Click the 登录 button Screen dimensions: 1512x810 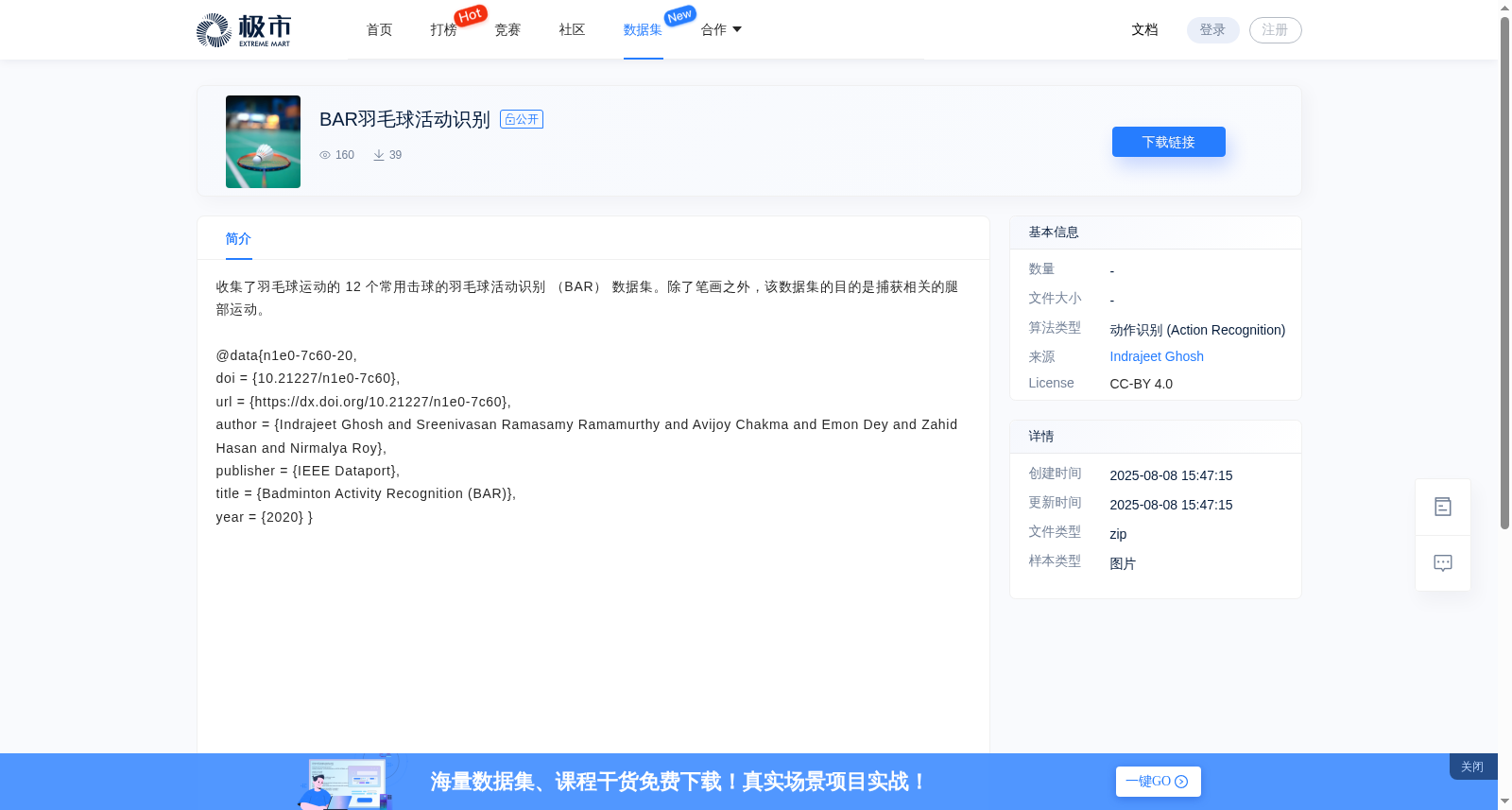coord(1213,30)
